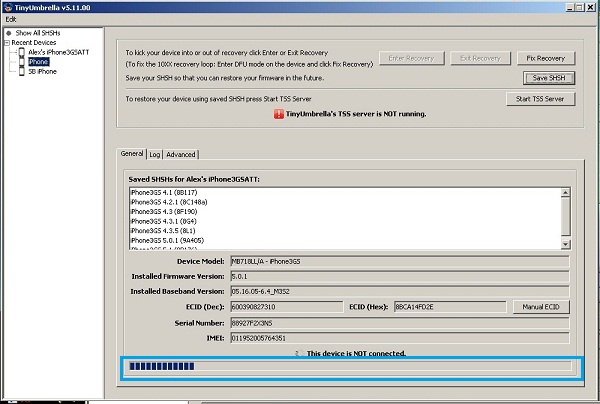Viewport: 600px width, 404px height.
Task: Switch to the General tab
Action: pyautogui.click(x=132, y=153)
